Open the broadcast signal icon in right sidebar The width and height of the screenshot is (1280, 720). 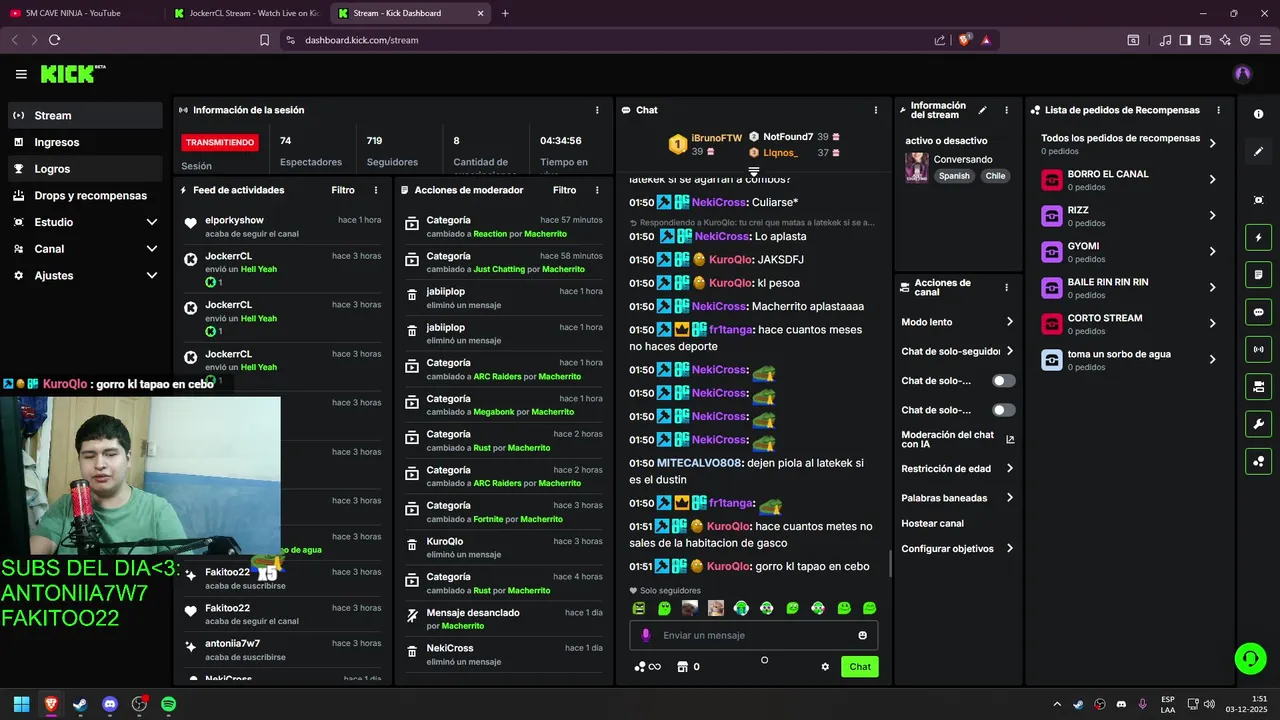click(x=1258, y=349)
